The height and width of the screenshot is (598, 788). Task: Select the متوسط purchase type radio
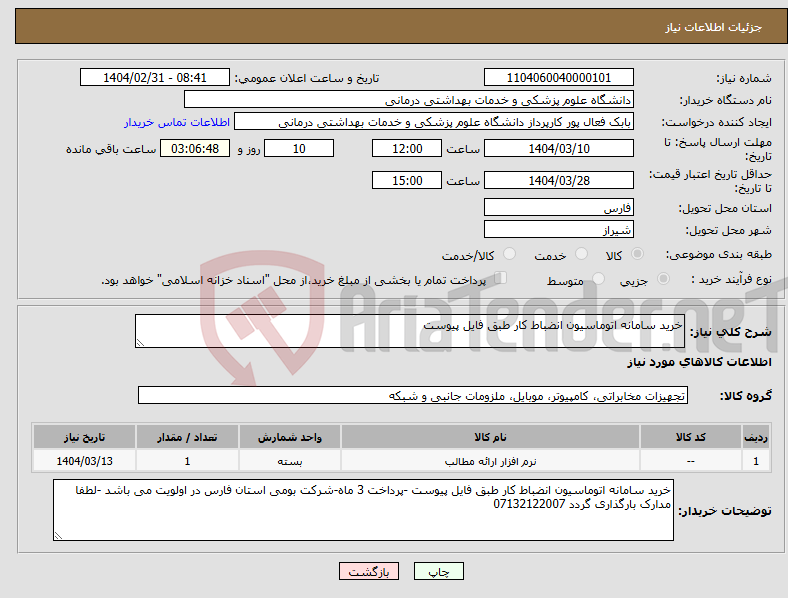click(598, 278)
